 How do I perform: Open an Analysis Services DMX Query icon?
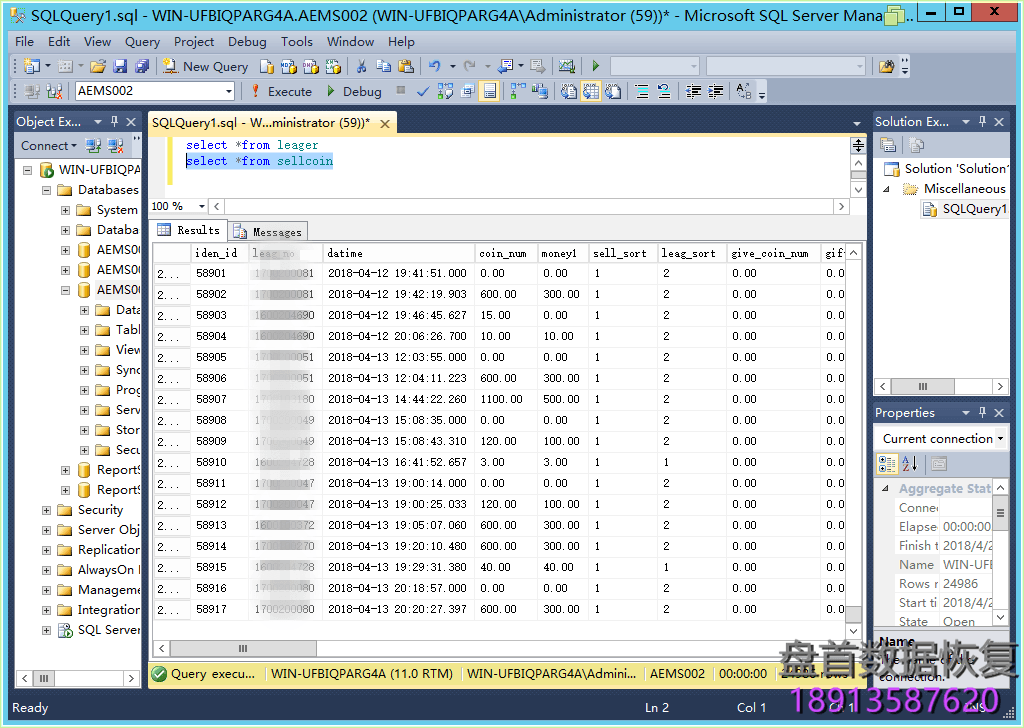click(311, 66)
